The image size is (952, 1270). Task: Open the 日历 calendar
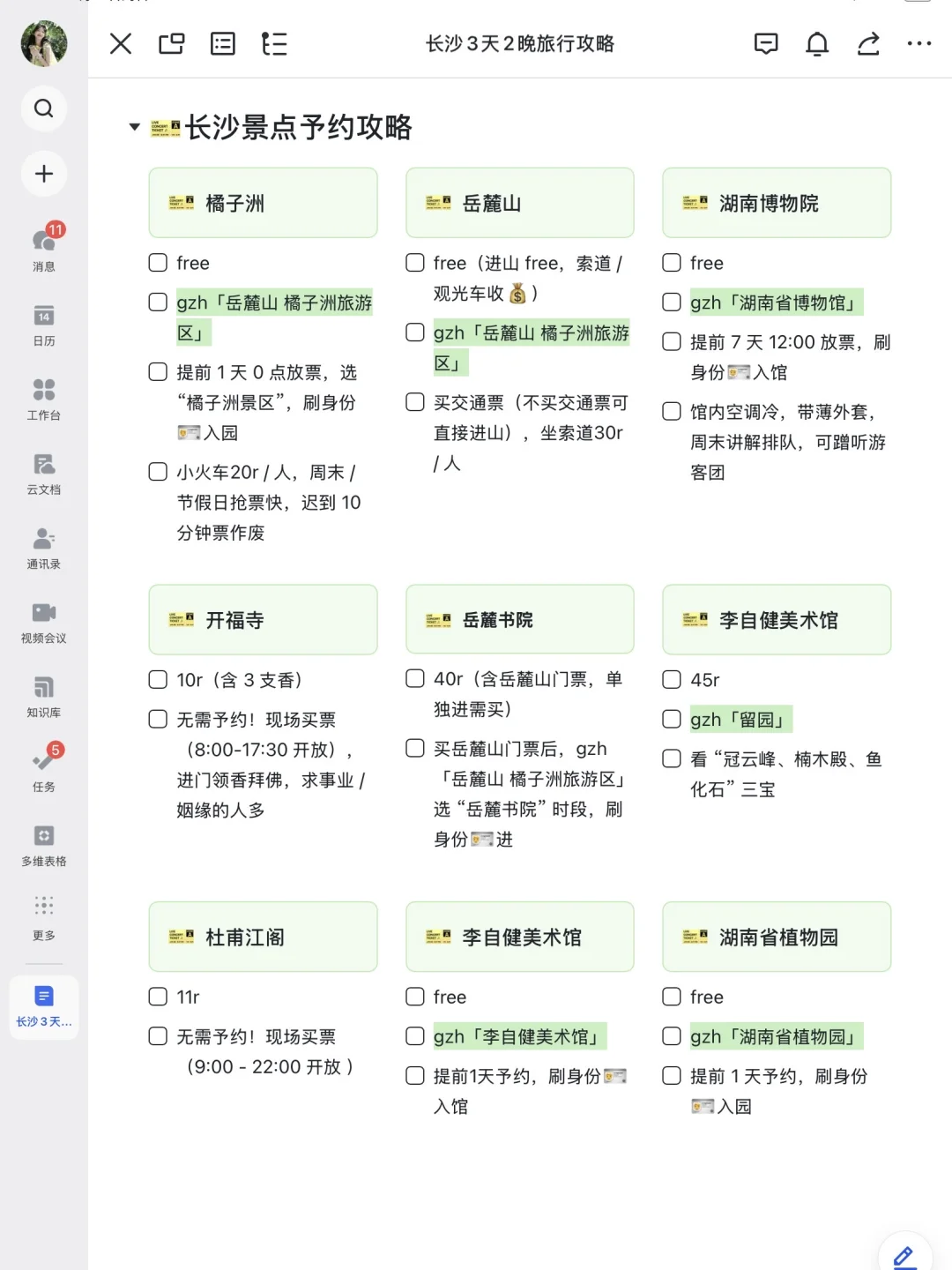(x=44, y=325)
